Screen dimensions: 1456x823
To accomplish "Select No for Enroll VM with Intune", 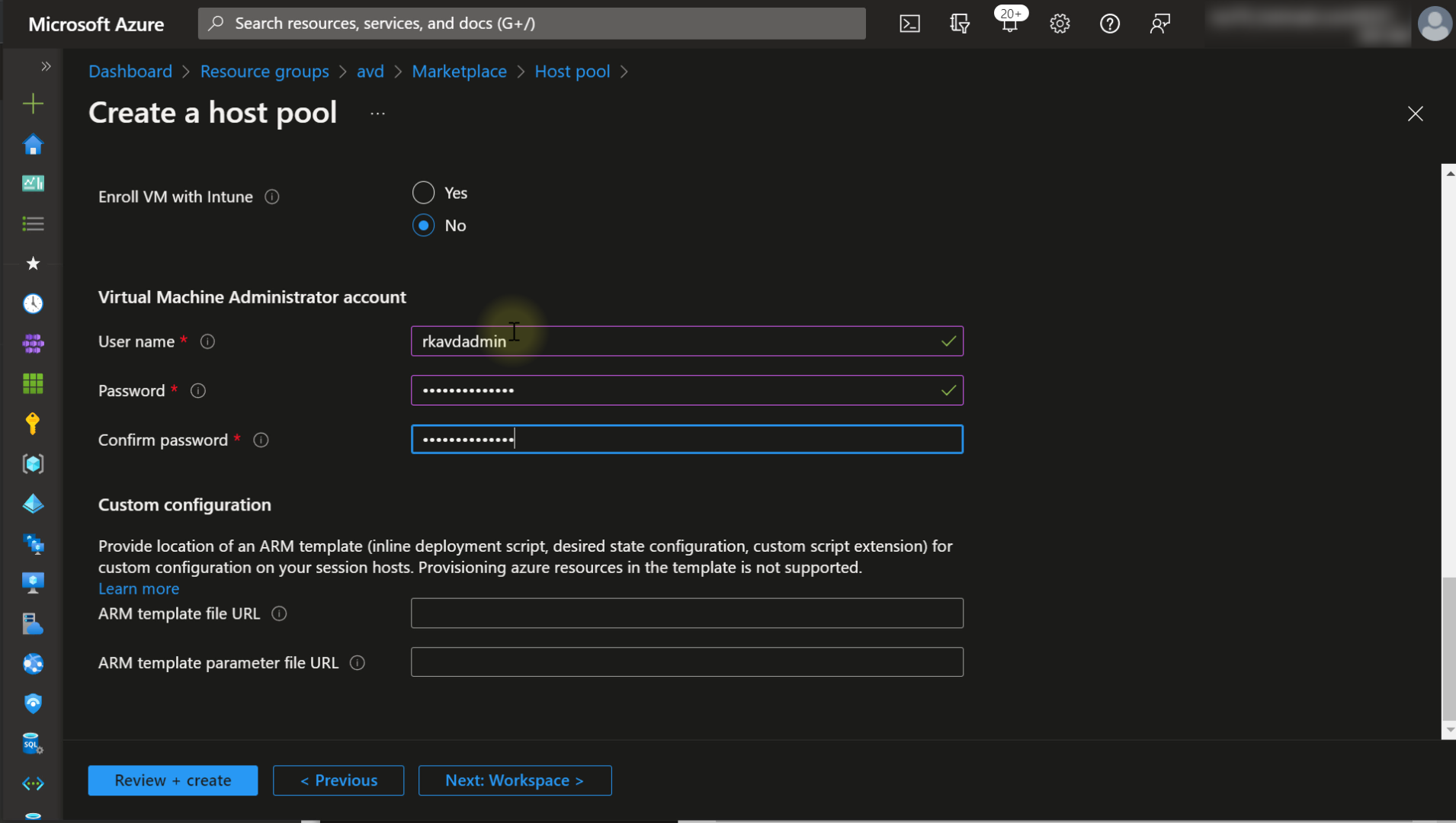I will tap(423, 226).
